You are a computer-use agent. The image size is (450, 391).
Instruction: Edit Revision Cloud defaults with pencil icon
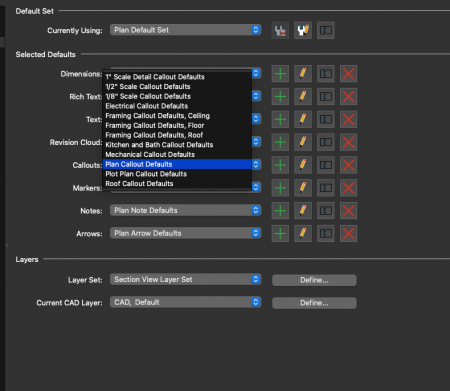click(303, 142)
